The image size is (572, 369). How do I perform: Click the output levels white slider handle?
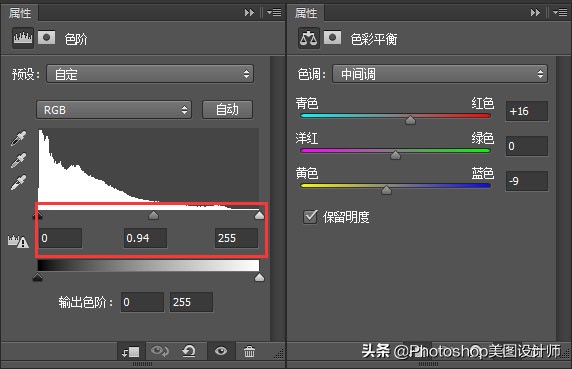259,277
